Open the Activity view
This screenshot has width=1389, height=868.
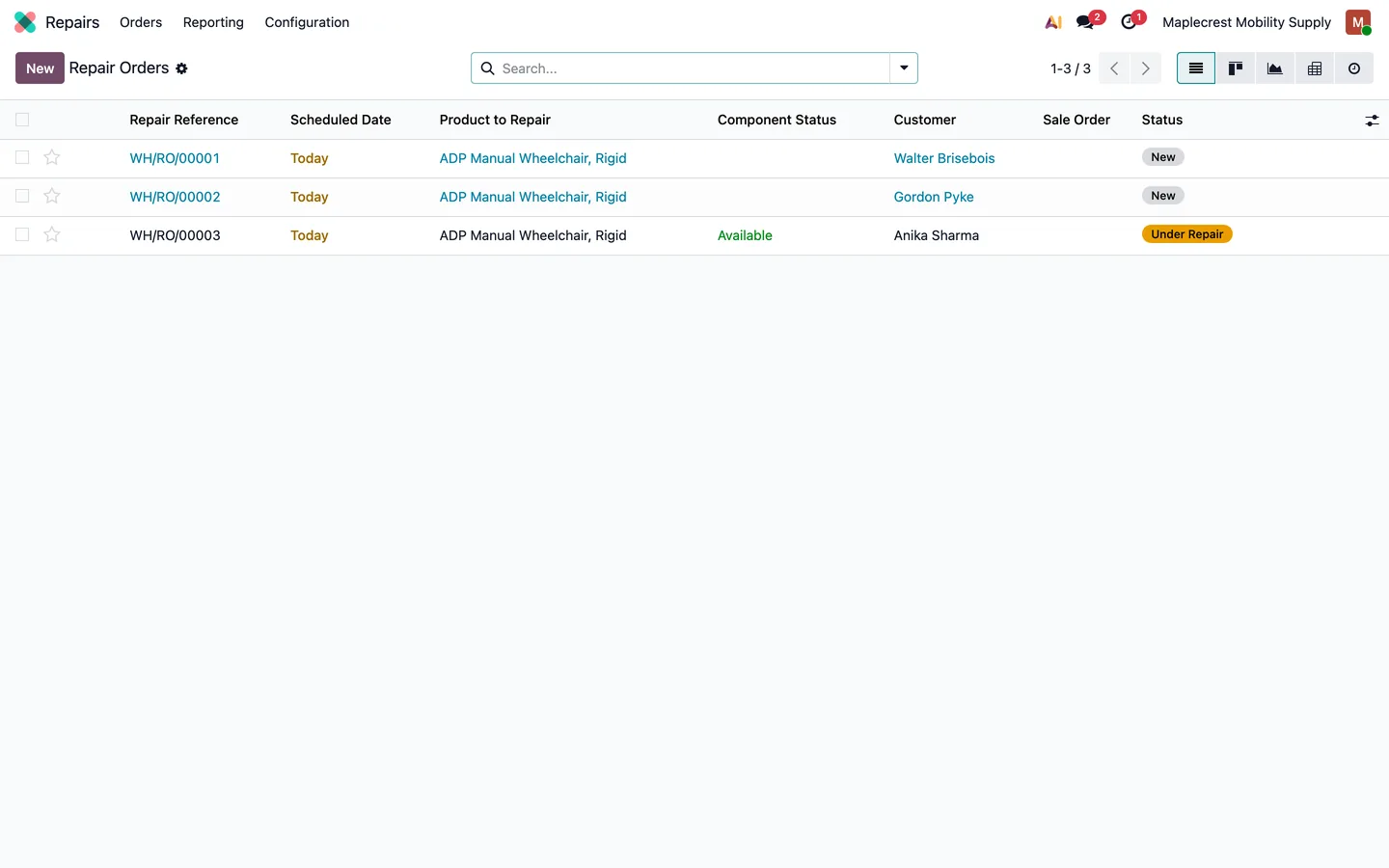coord(1353,68)
